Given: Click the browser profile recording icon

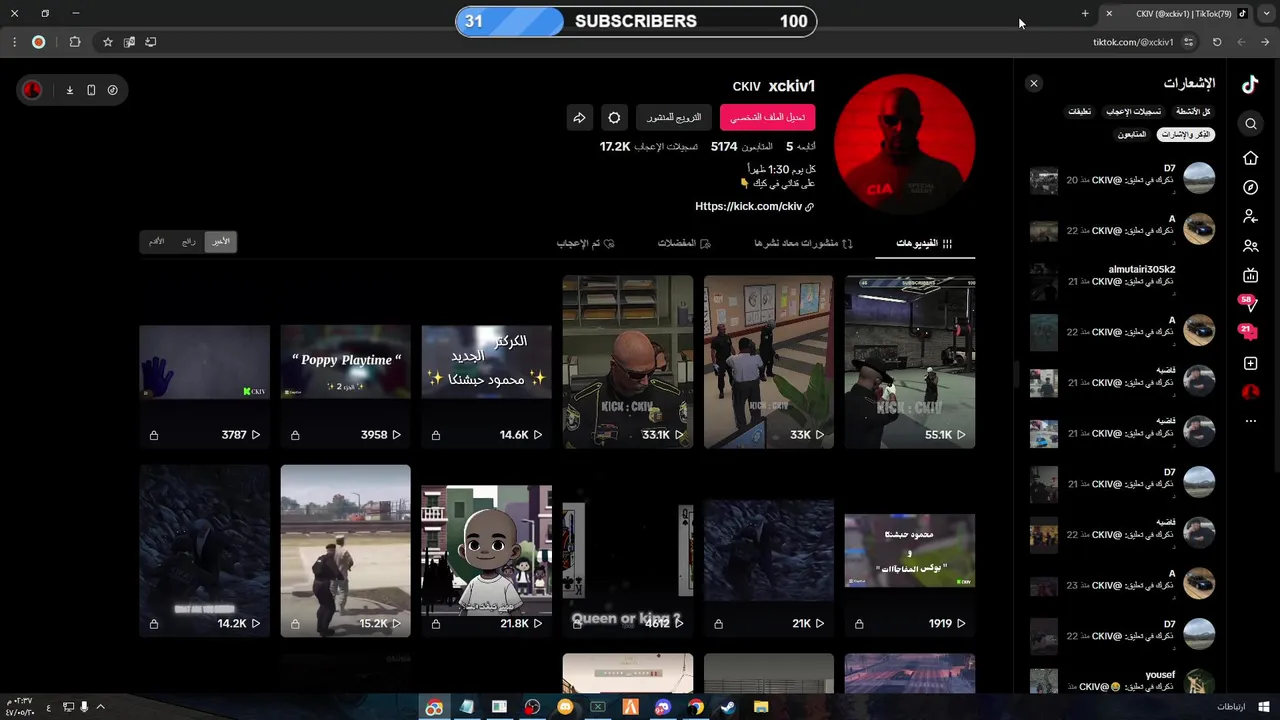Looking at the screenshot, I should [38, 42].
